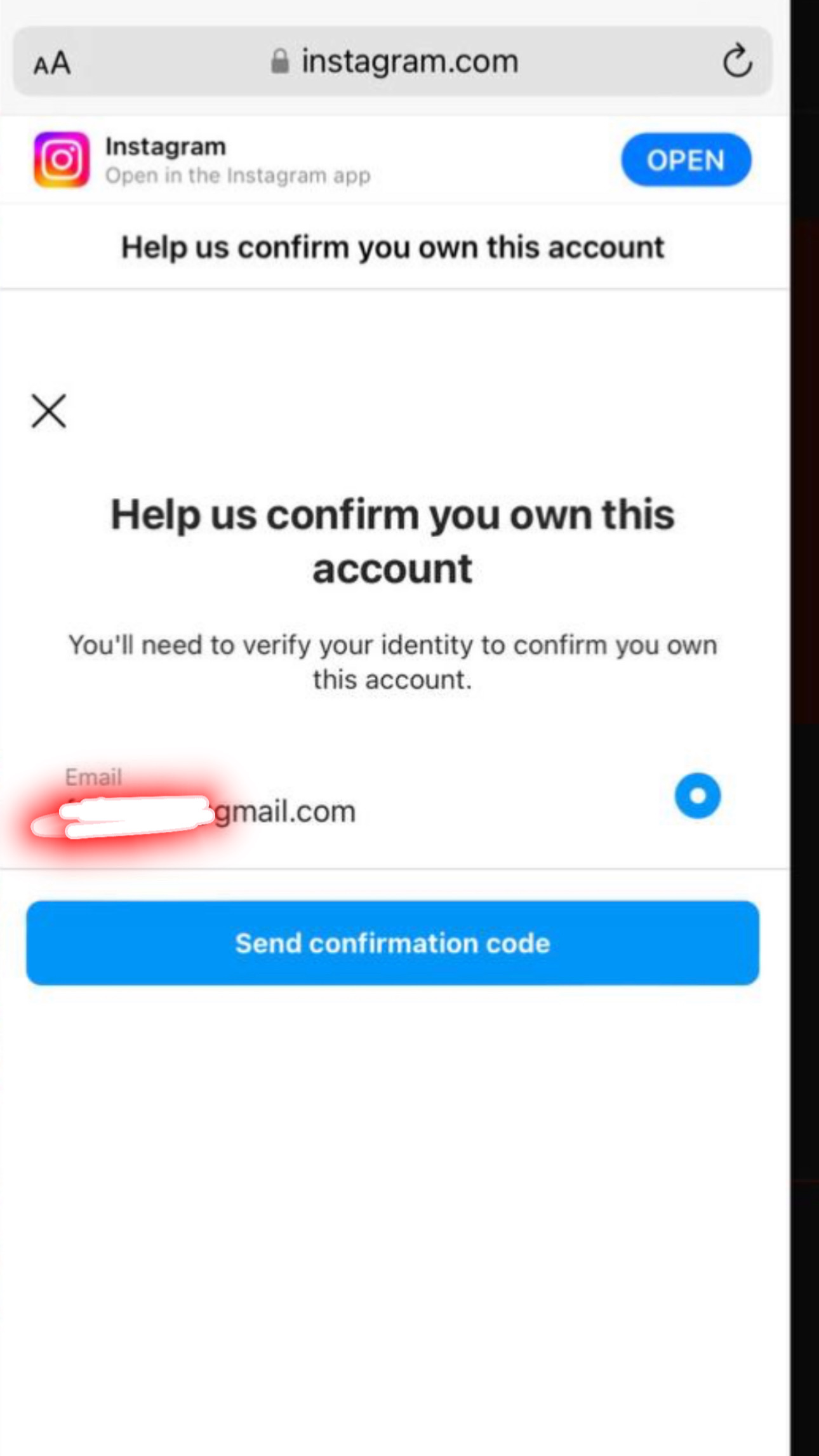Tap the Instagram camera logo in banner
Viewport: 819px width, 1456px height.
click(x=62, y=159)
